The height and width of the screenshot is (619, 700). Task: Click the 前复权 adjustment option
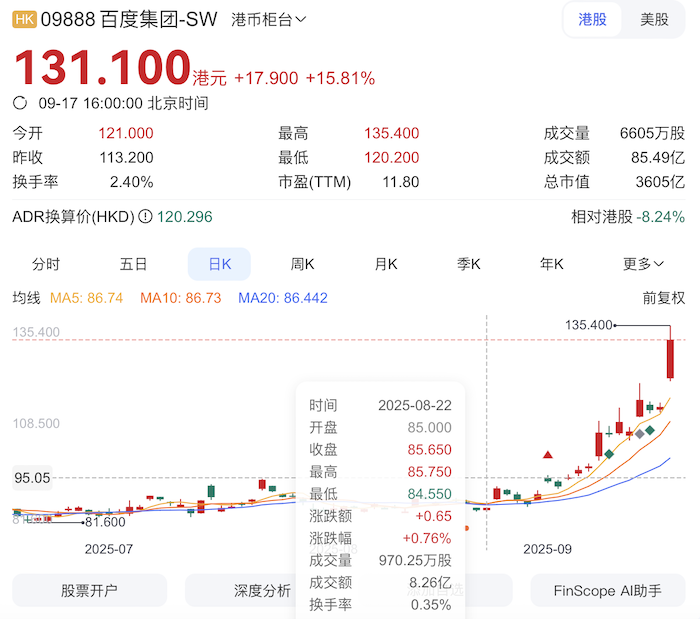coord(663,298)
